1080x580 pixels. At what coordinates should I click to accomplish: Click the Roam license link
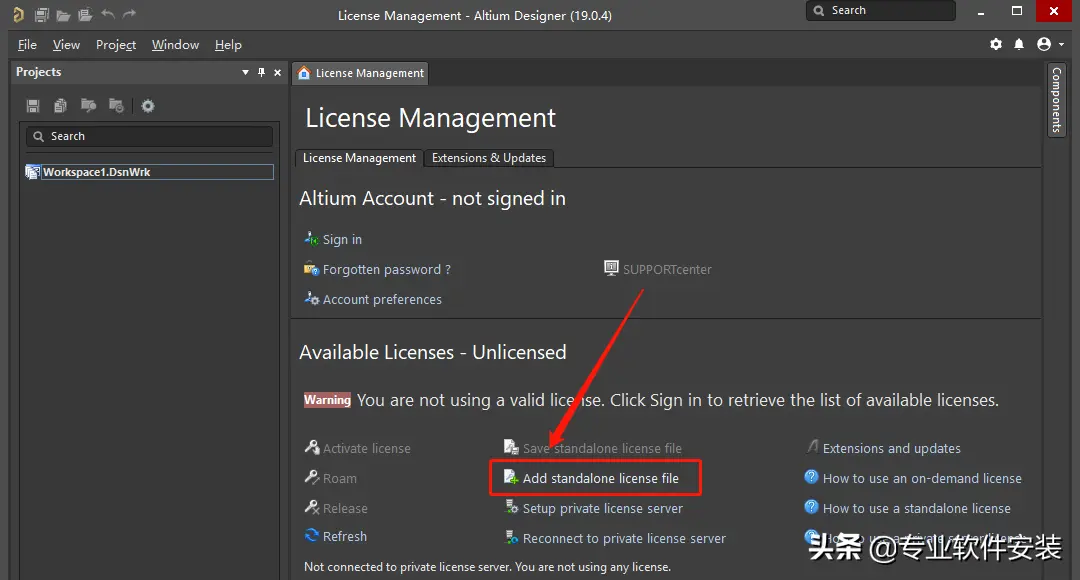[x=340, y=478]
